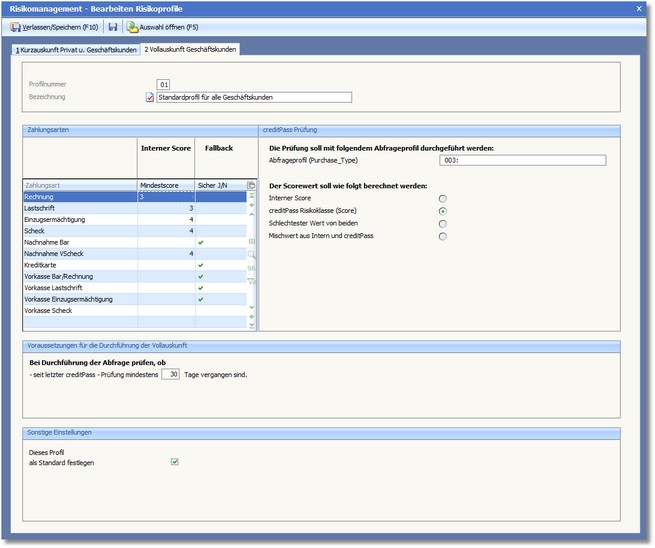
Task: Choose Mischwert aus Intern und creditPass
Action: coord(442,237)
